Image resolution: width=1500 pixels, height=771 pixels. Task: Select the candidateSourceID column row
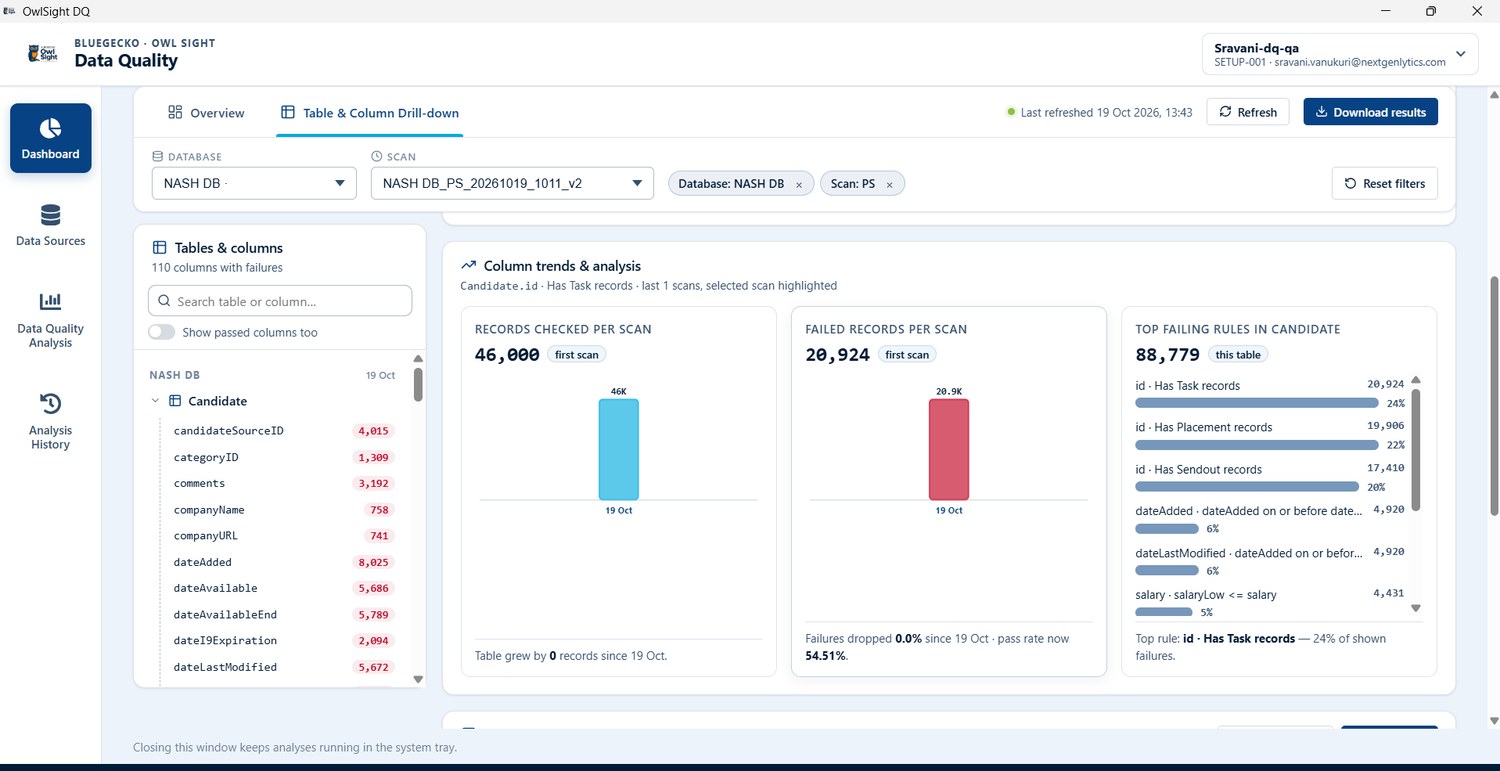(x=284, y=431)
